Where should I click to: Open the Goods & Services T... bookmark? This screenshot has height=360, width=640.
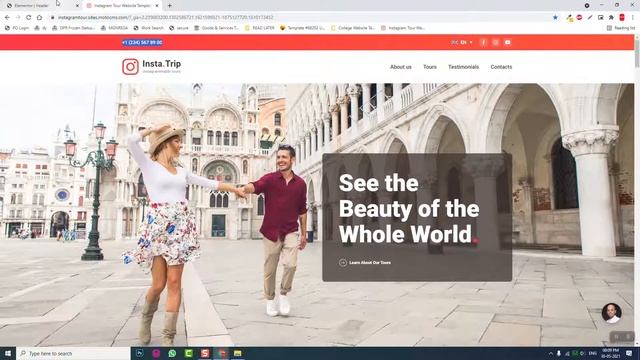[x=216, y=28]
